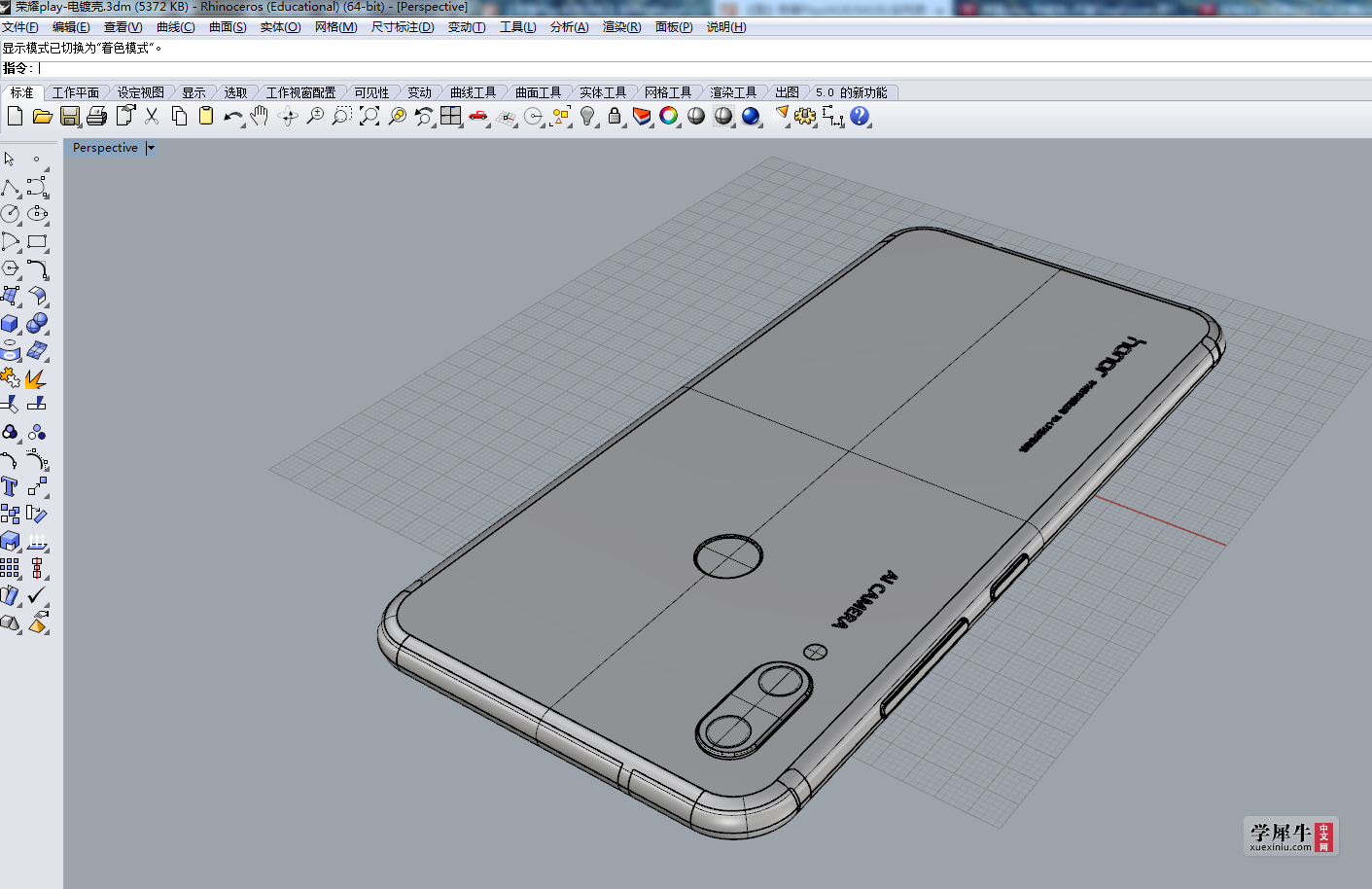Save the model with the floppy icon
Screen dimensions: 1372x889
pos(69,116)
